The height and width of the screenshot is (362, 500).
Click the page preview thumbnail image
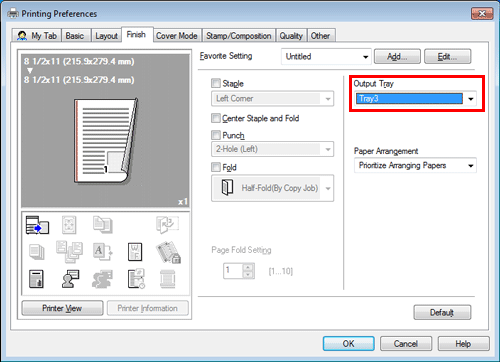(106, 141)
